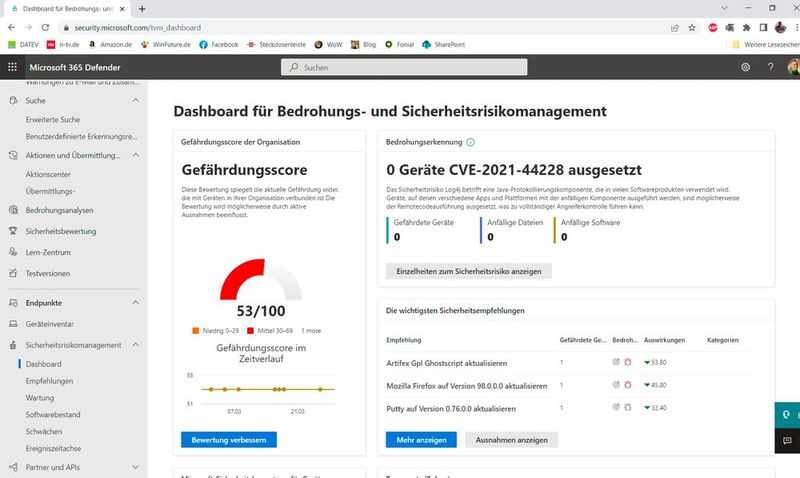This screenshot has height=478, width=800.
Task: Show the Bedrohungserkennung info icon
Action: [470, 142]
